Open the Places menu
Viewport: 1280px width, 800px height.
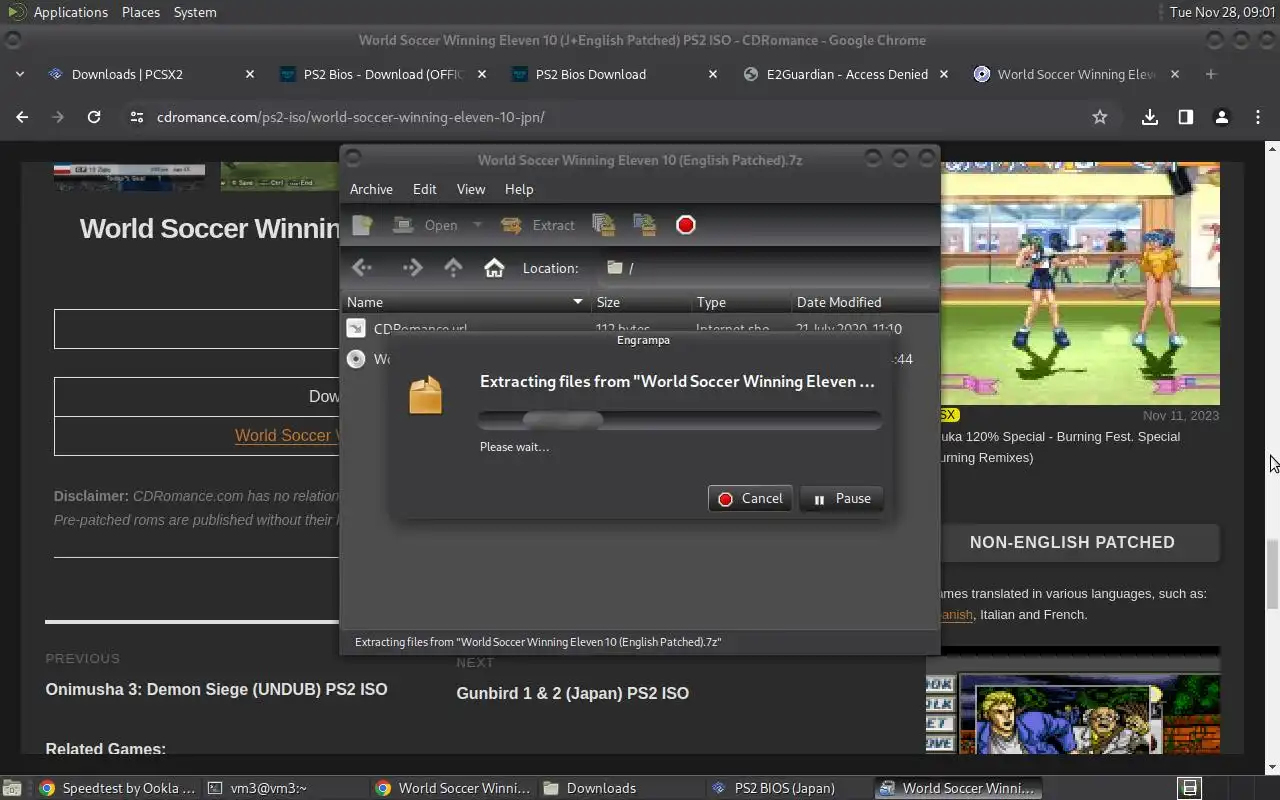coord(141,12)
